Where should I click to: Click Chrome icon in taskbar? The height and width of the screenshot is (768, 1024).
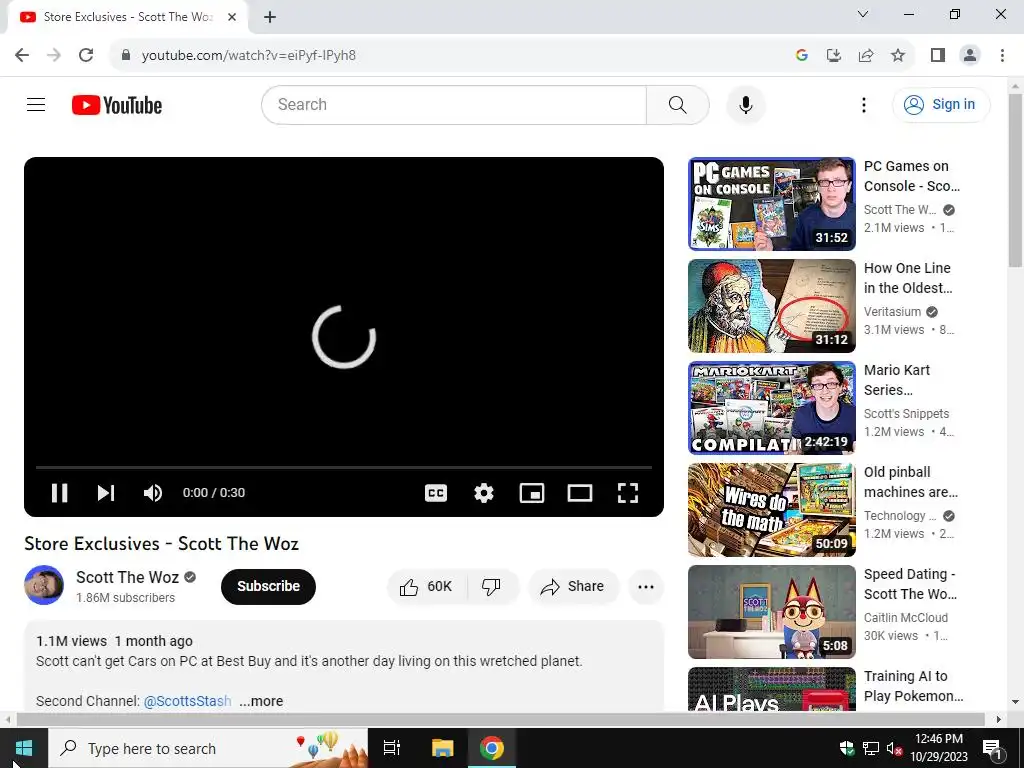point(492,748)
